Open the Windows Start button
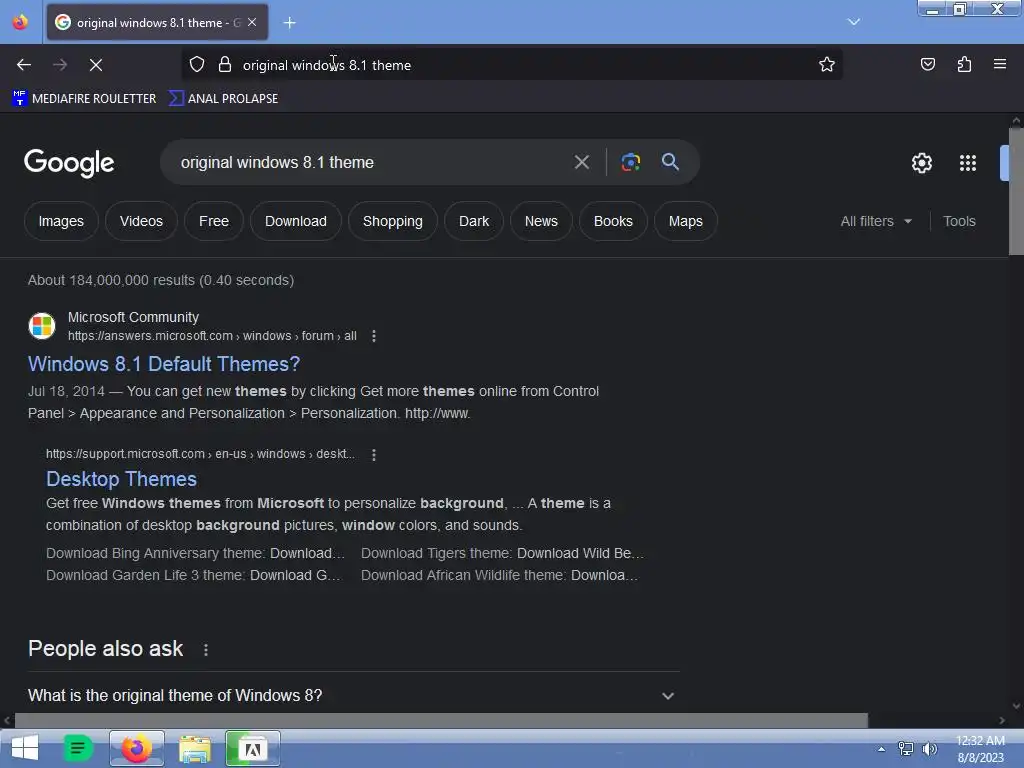1024x768 pixels. coord(24,748)
